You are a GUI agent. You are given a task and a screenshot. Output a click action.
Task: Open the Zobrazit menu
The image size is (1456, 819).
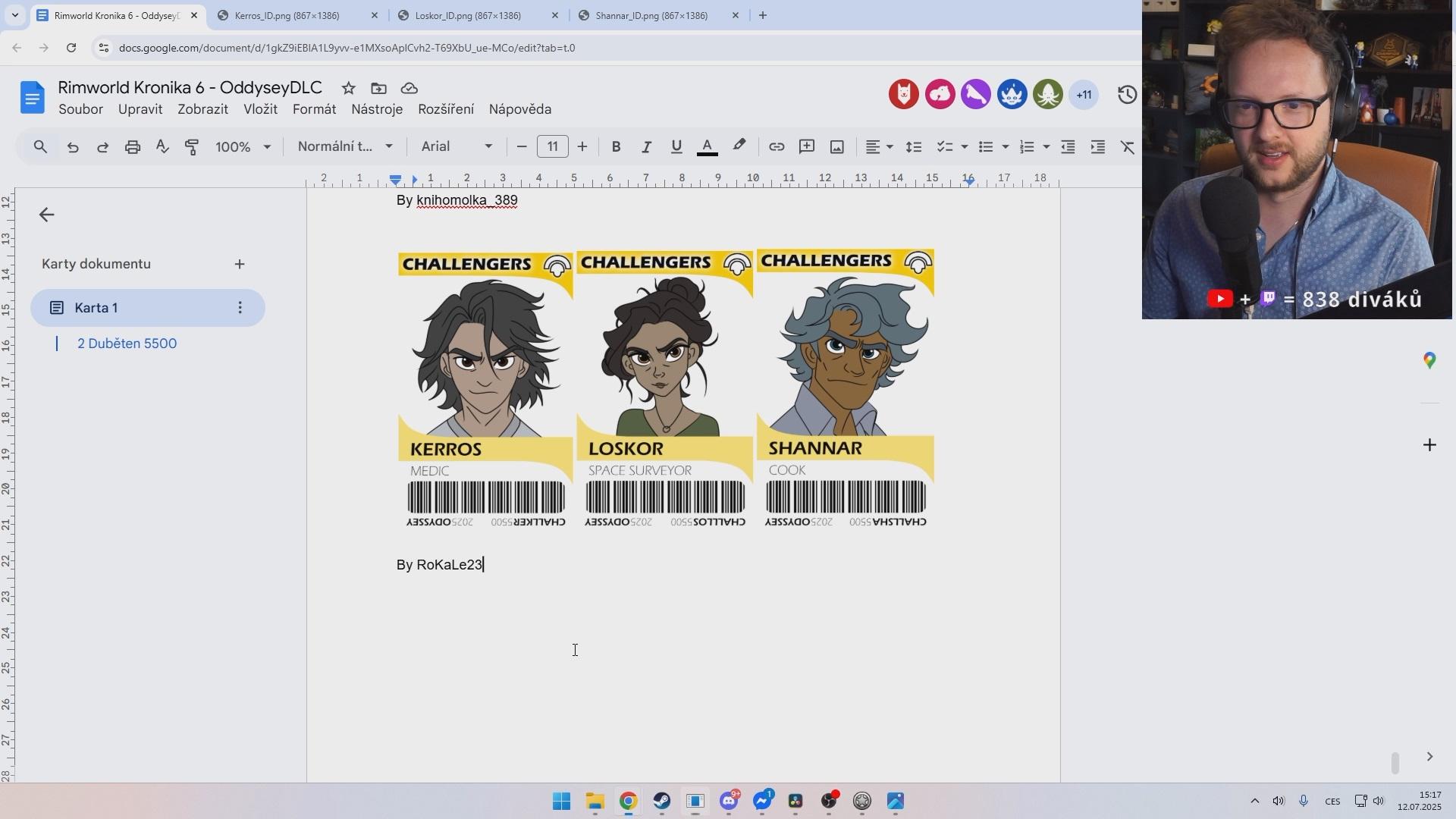click(x=202, y=109)
